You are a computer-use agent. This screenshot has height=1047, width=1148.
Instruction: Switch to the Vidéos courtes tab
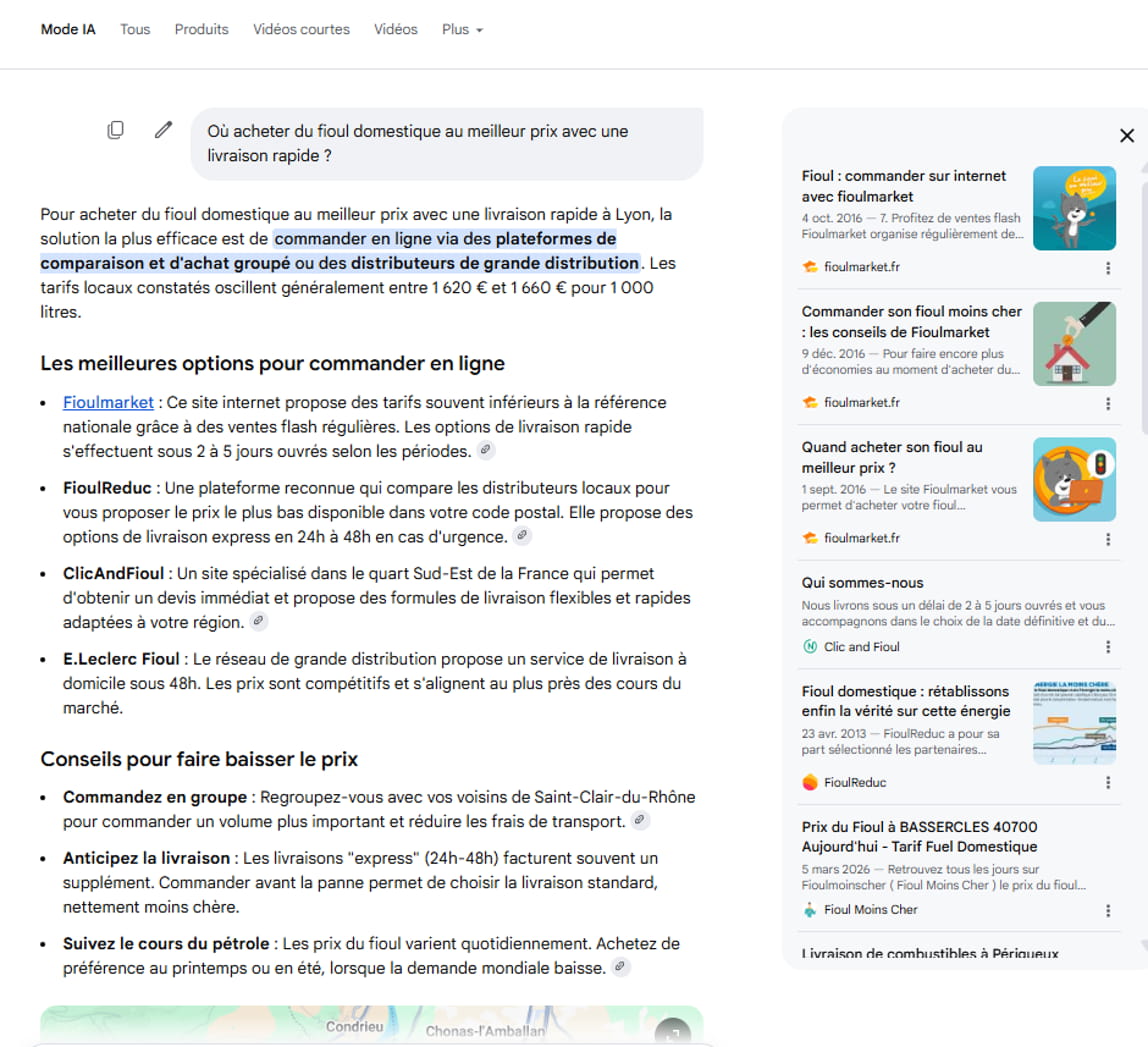[301, 29]
